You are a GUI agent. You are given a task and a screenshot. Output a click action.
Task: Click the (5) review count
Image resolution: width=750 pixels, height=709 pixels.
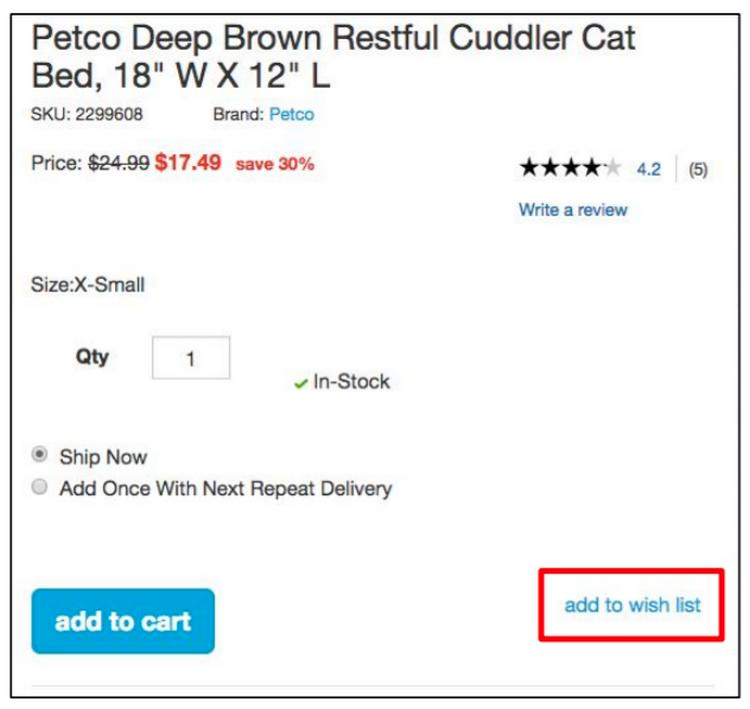(697, 169)
